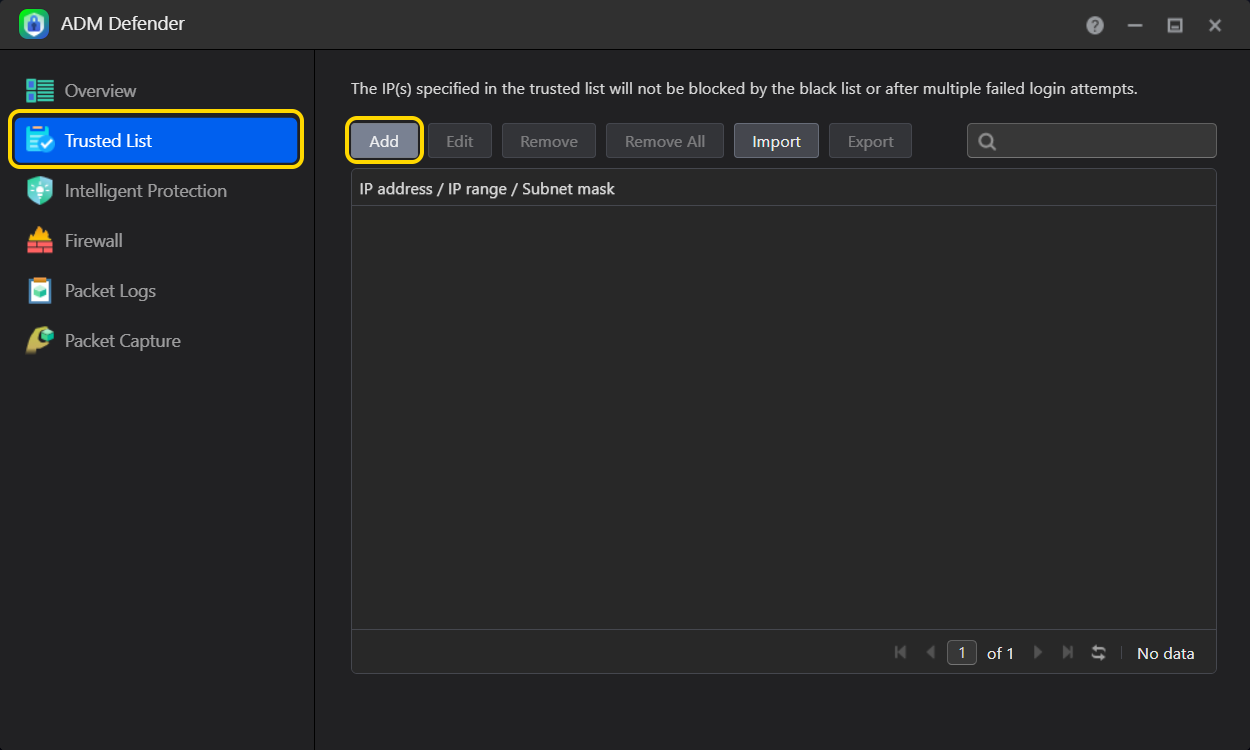The width and height of the screenshot is (1250, 750).
Task: Open help via question mark icon
Action: pos(1095,25)
